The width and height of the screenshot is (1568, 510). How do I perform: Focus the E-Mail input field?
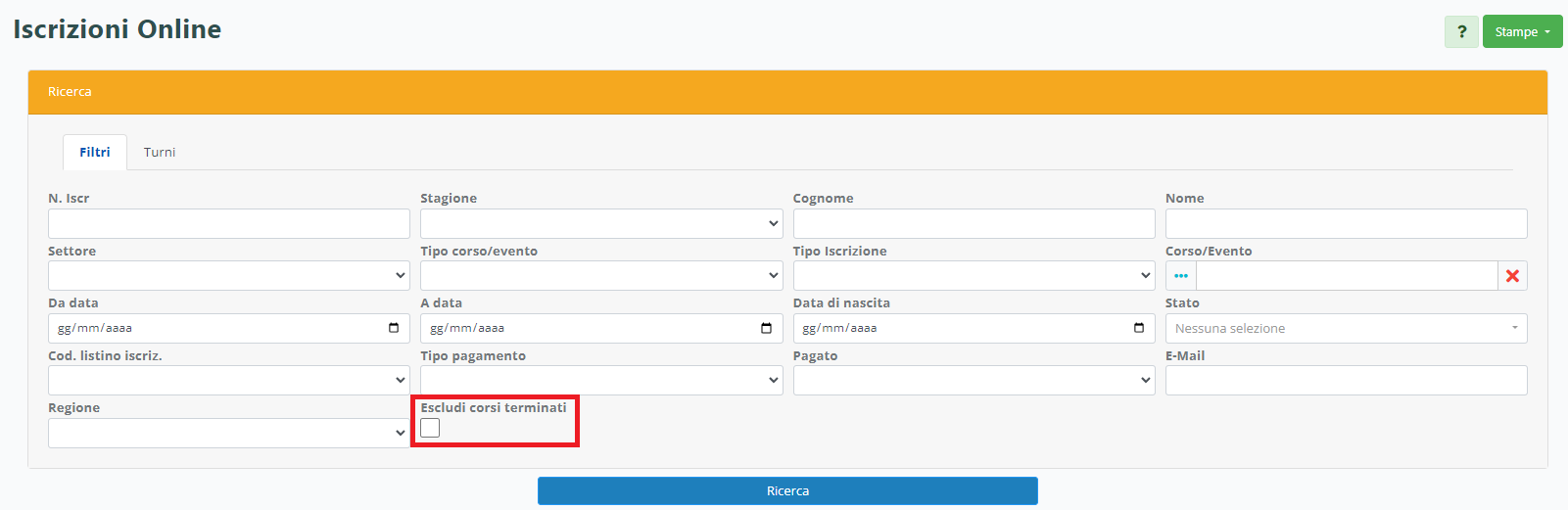click(1346, 380)
